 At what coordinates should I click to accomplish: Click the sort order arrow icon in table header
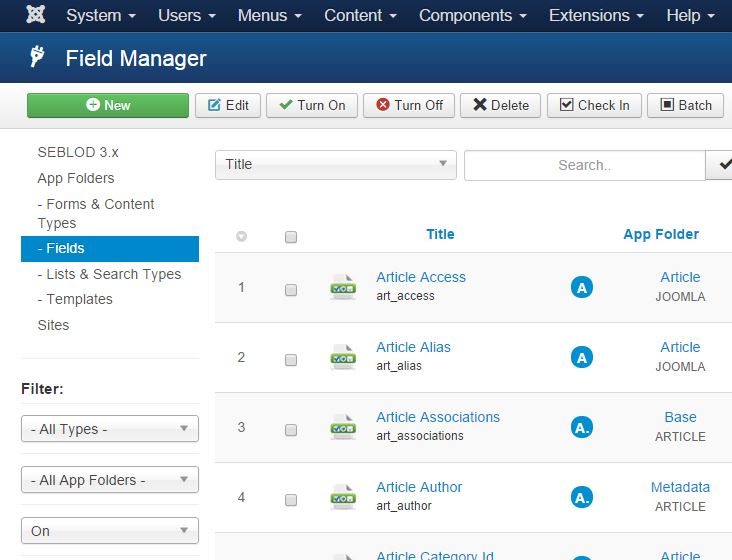[241, 237]
